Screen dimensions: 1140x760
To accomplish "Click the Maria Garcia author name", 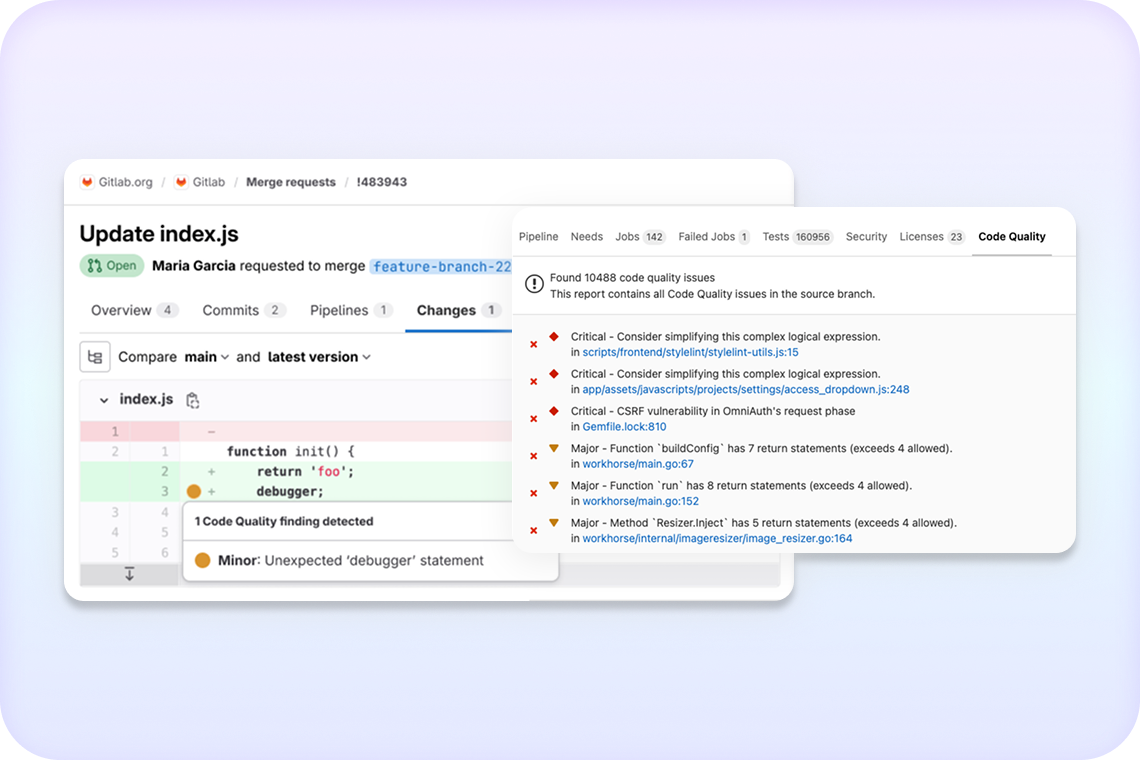I will pyautogui.click(x=193, y=266).
